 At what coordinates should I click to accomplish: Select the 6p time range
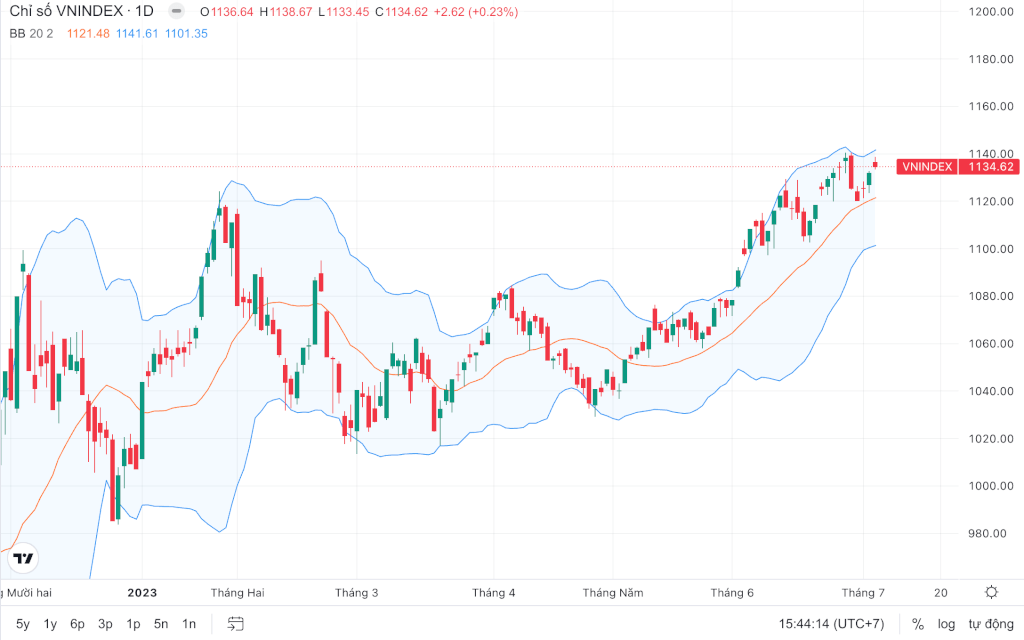click(x=78, y=624)
